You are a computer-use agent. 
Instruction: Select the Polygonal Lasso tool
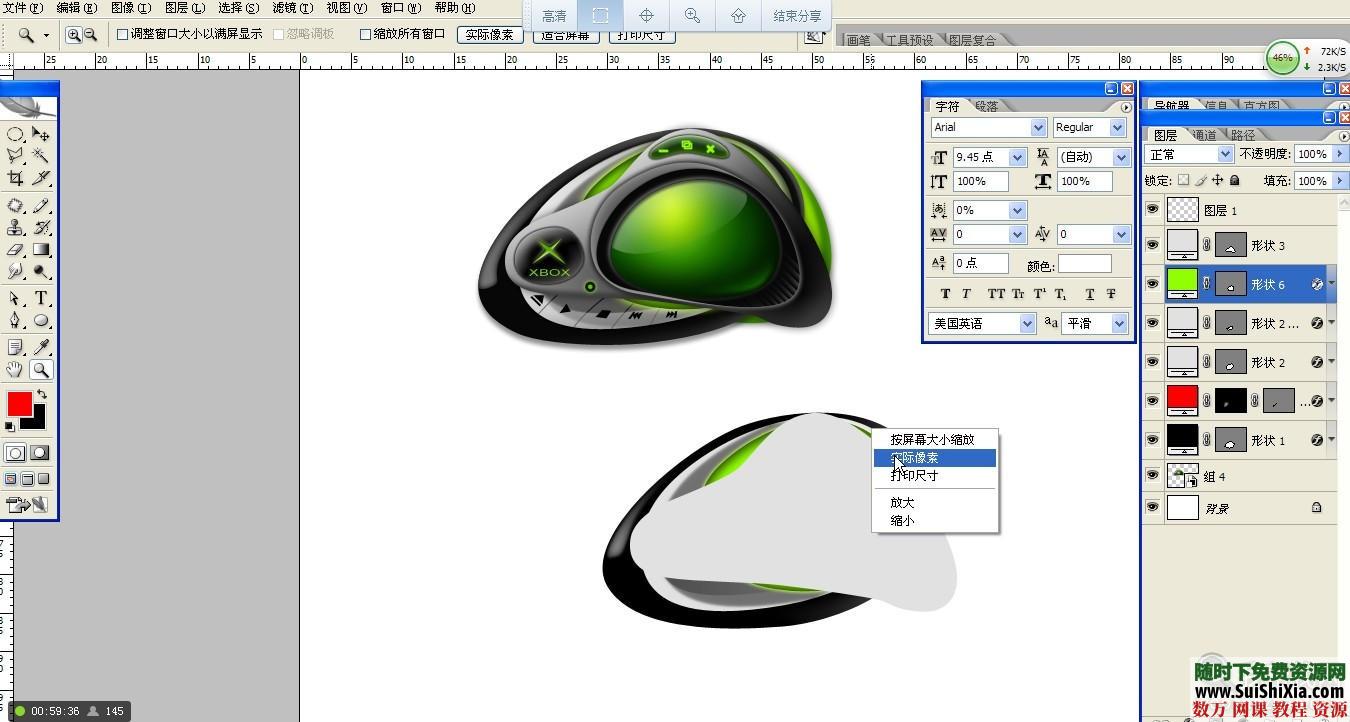pyautogui.click(x=15, y=156)
